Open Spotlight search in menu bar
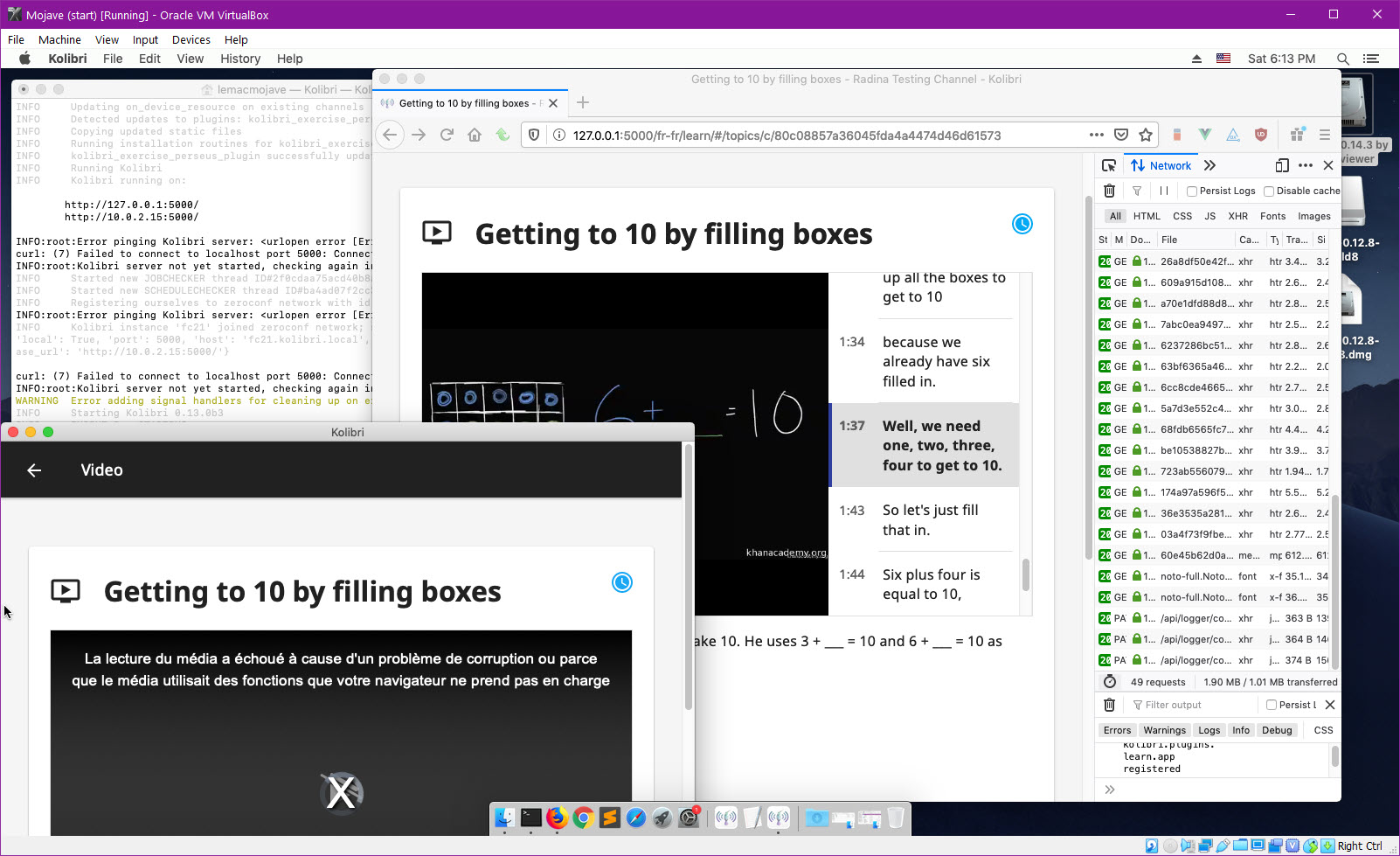This screenshot has width=1400, height=856. (1342, 59)
